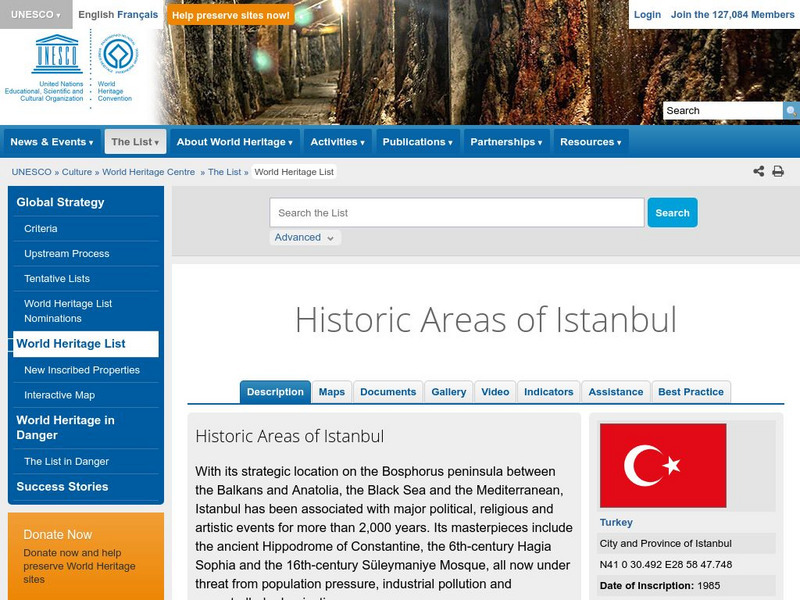The width and height of the screenshot is (800, 600).
Task: Expand the Partnerships menu
Action: tap(506, 142)
